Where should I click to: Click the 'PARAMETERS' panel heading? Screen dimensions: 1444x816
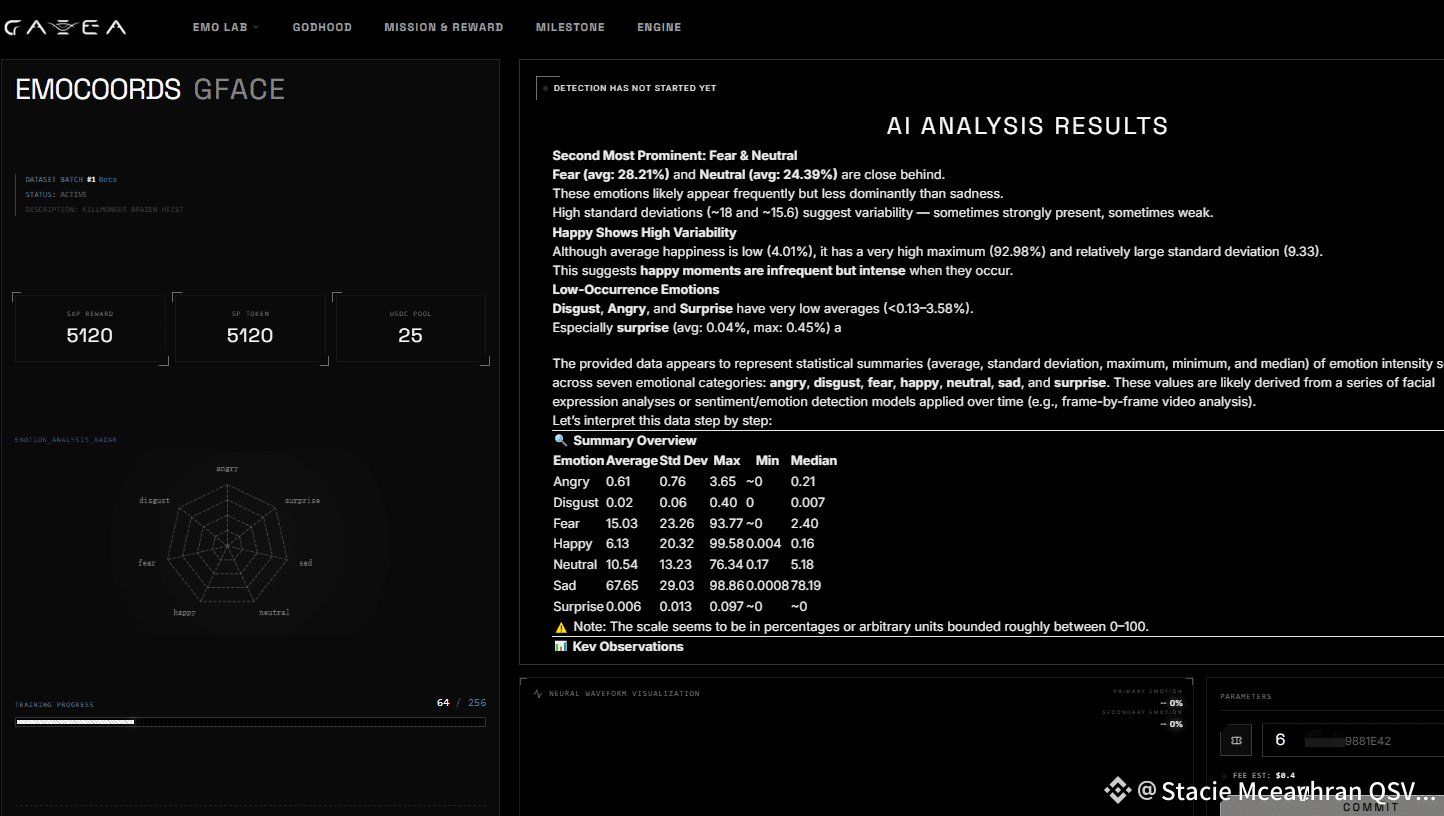coord(1246,697)
